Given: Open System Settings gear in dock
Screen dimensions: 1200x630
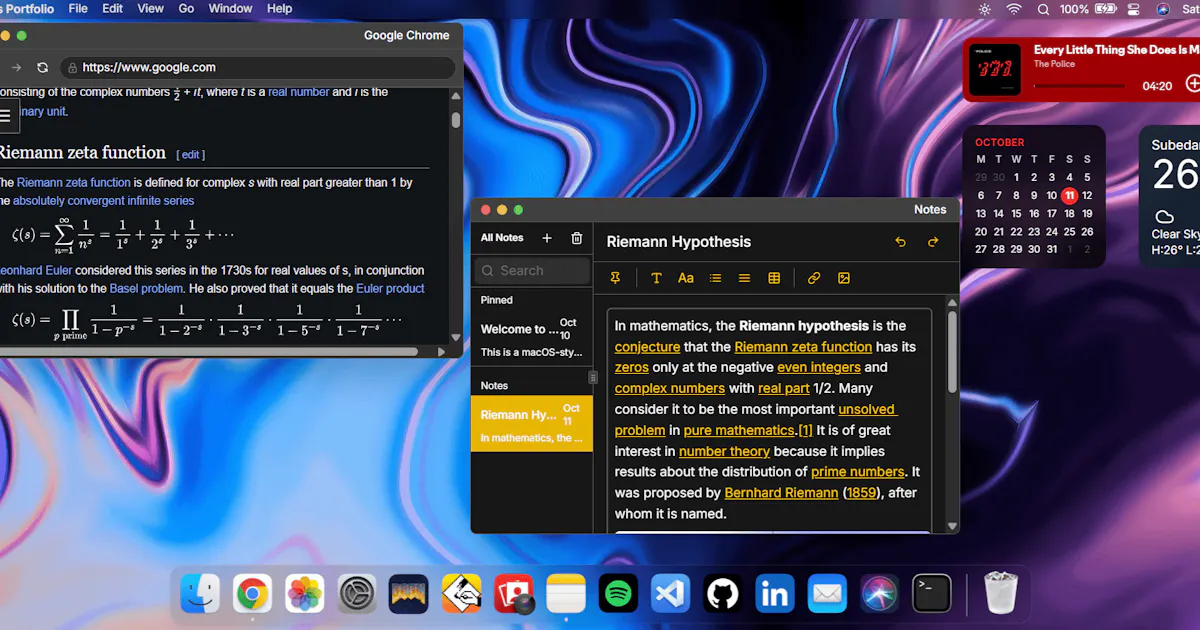Looking at the screenshot, I should tap(356, 594).
